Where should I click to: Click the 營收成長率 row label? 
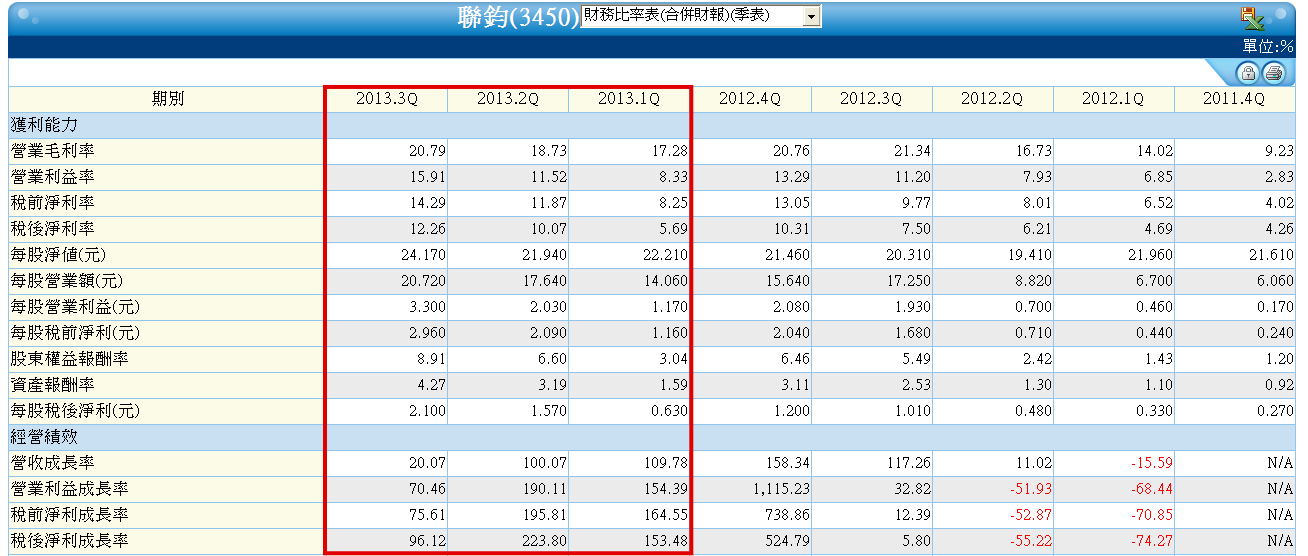click(x=52, y=463)
